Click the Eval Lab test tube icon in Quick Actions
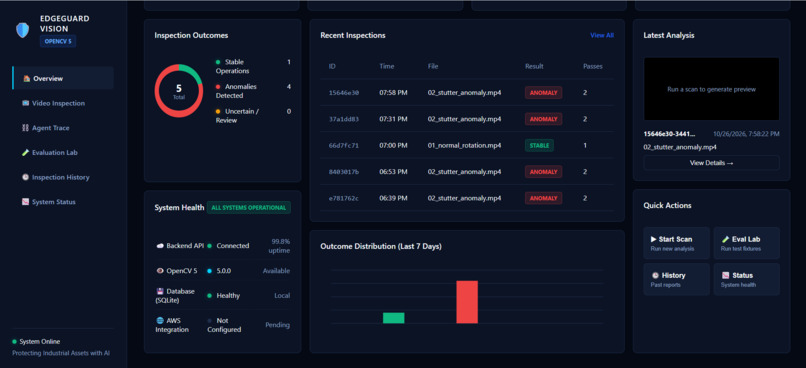This screenshot has height=368, width=806. [725, 239]
